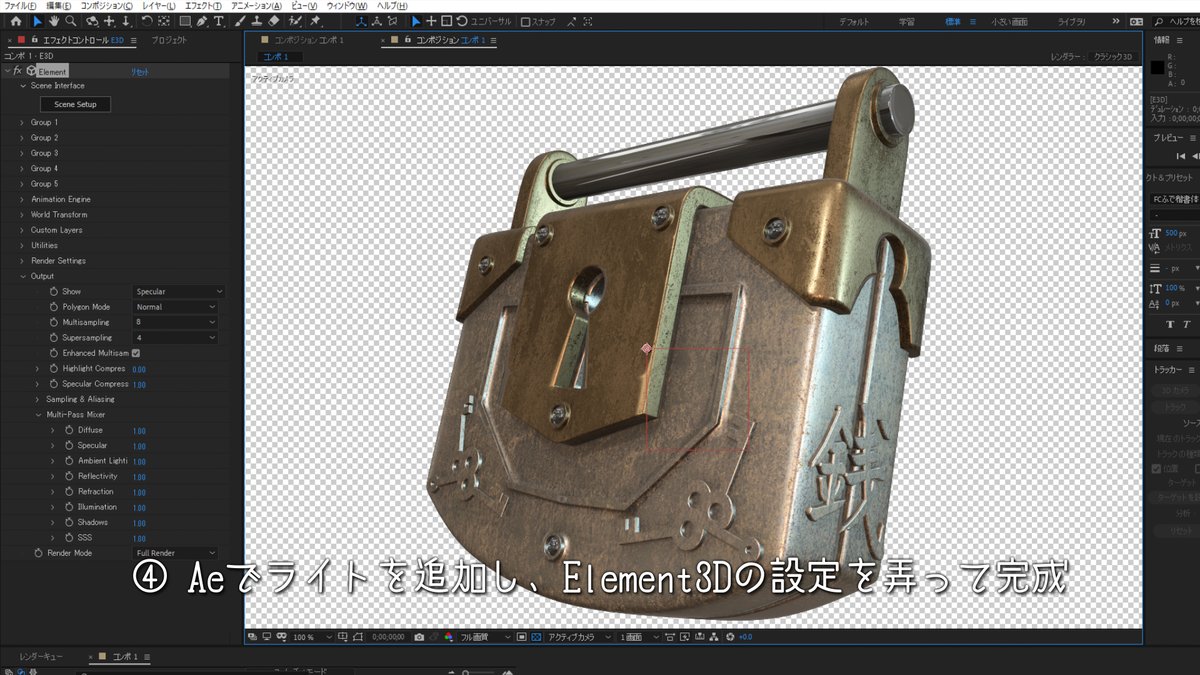Viewport: 1200px width, 675px height.
Task: Open the composition panel menu icon
Action: pos(493,40)
